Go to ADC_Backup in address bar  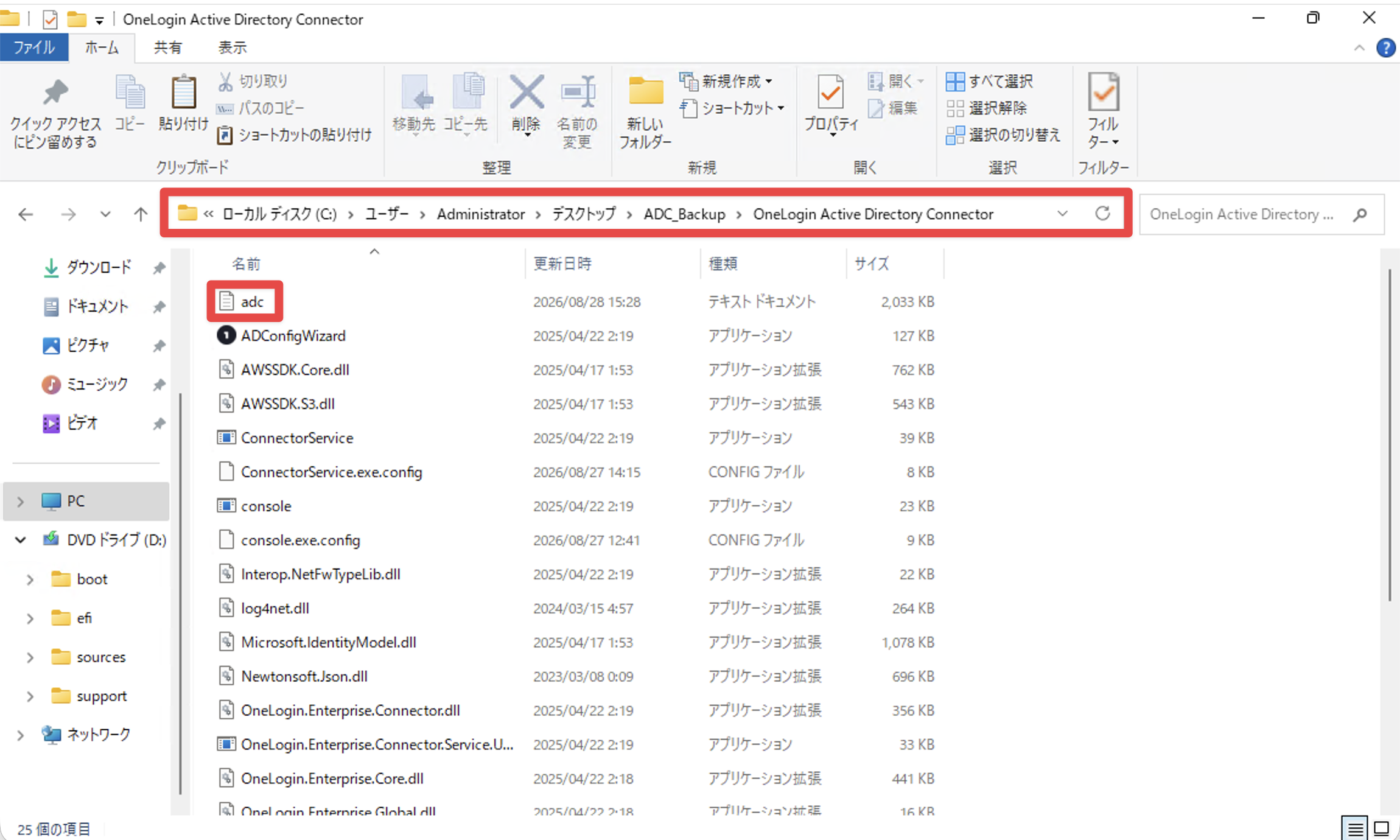(684, 214)
